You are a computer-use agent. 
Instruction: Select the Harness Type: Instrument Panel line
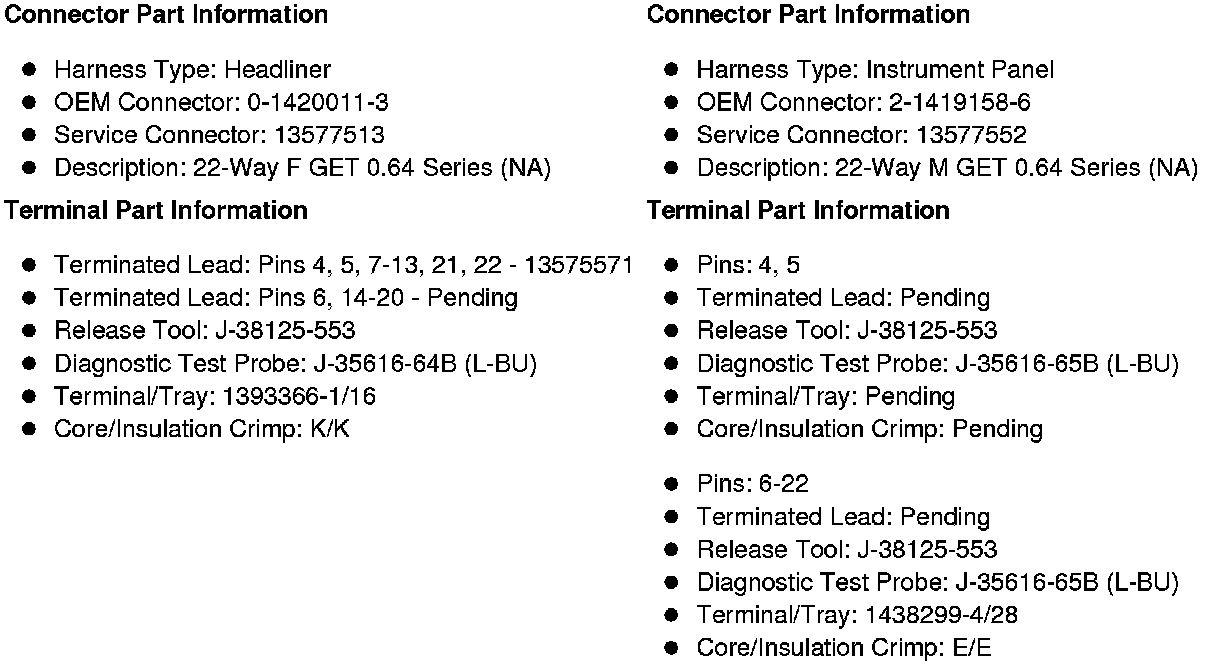point(875,70)
